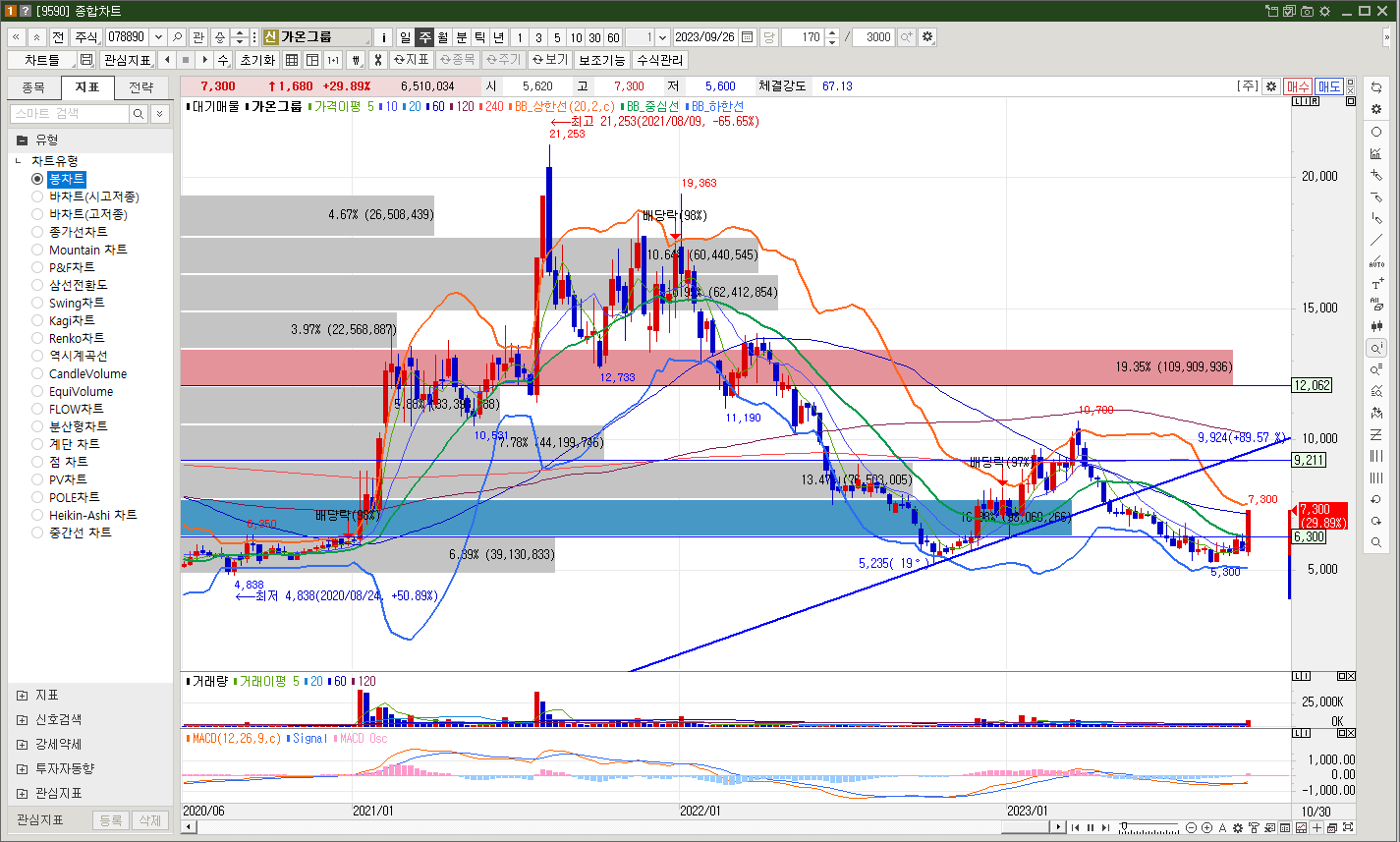Click the title bar gear settings icon
The width and height of the screenshot is (1400, 842).
point(1324,11)
